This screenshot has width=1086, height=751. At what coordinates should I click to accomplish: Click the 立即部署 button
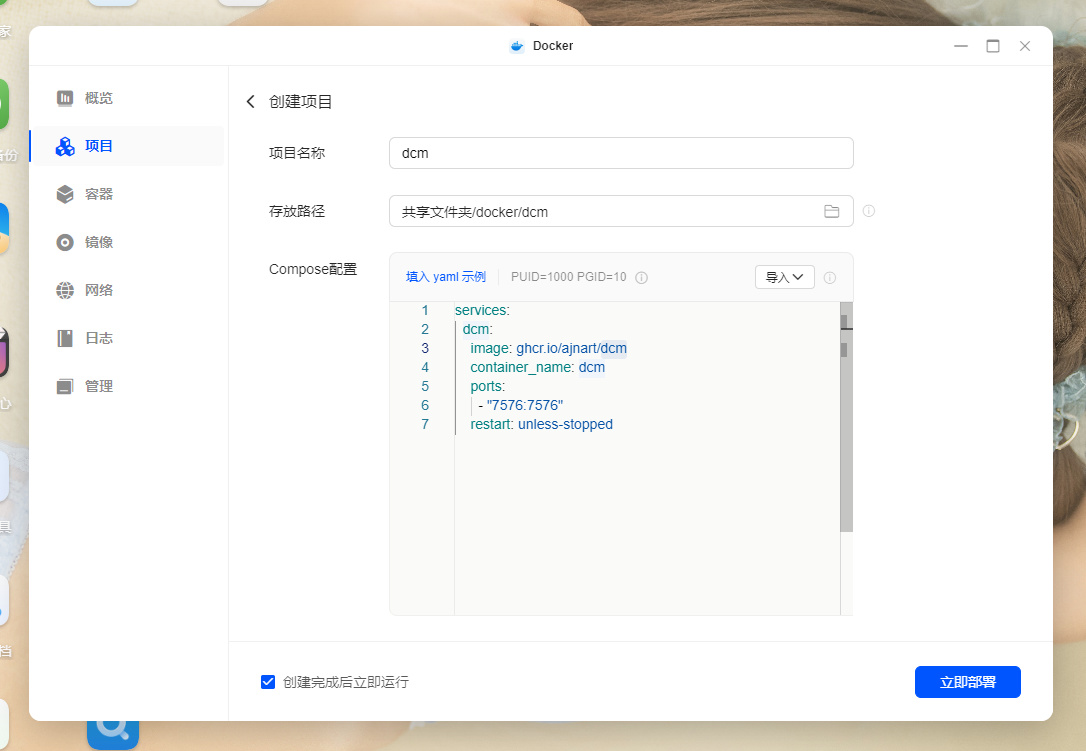(968, 682)
